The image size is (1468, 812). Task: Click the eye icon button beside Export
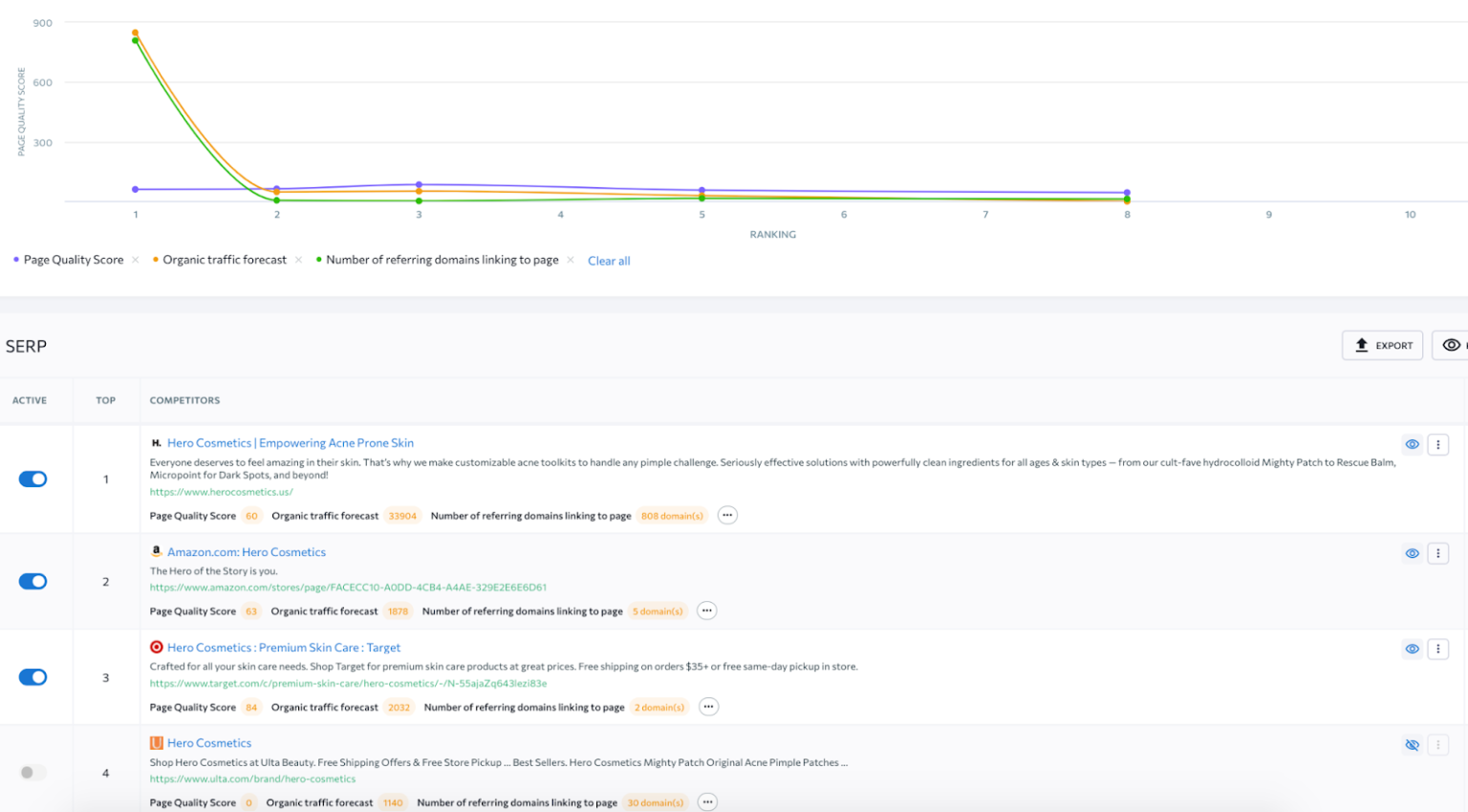click(x=1450, y=345)
